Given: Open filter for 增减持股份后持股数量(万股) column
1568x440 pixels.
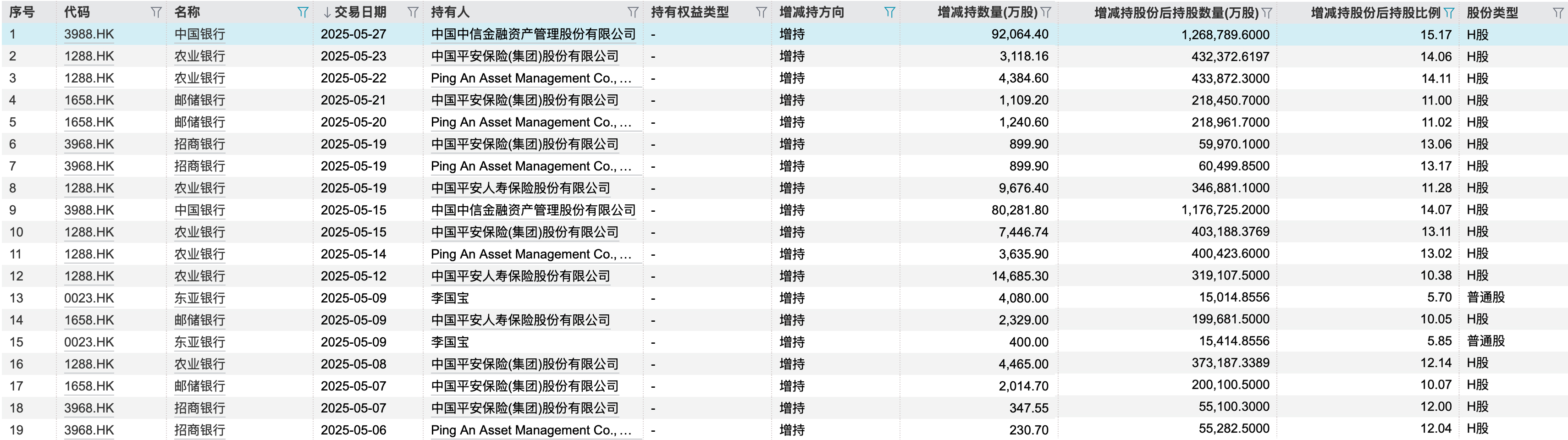Looking at the screenshot, I should [x=1267, y=12].
